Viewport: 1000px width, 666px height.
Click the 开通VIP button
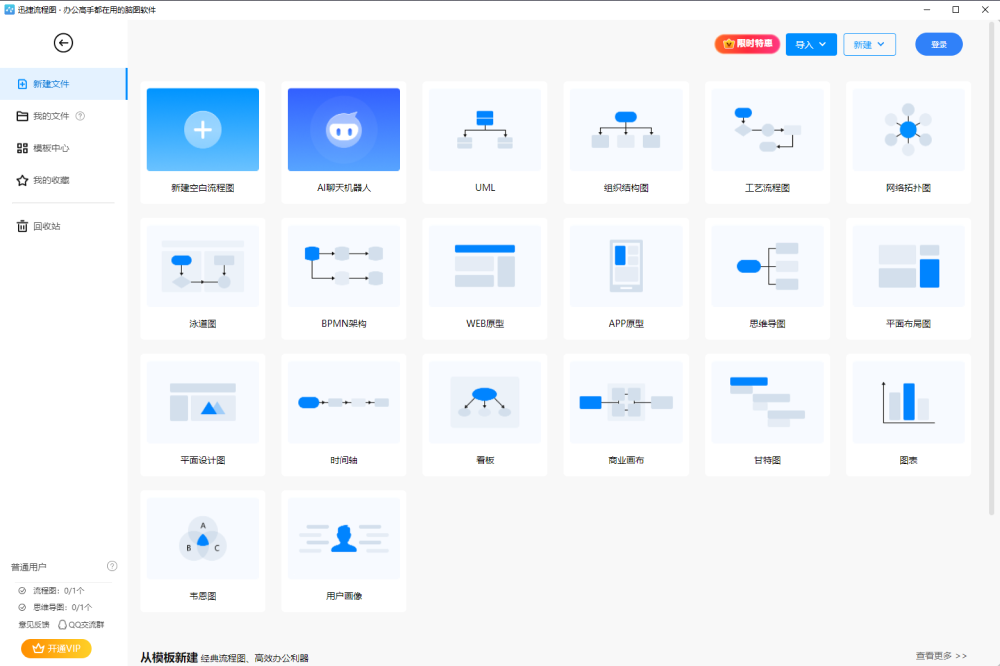click(x=56, y=648)
